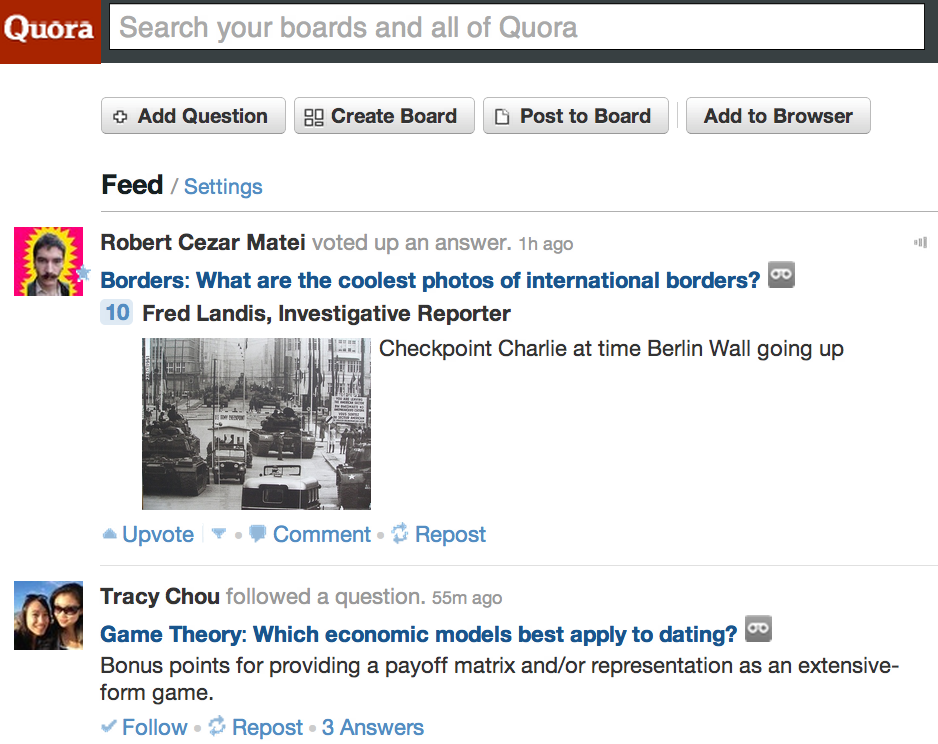The width and height of the screenshot is (938, 744).
Task: Click the glasses icon beside the Borders question
Action: 781,275
